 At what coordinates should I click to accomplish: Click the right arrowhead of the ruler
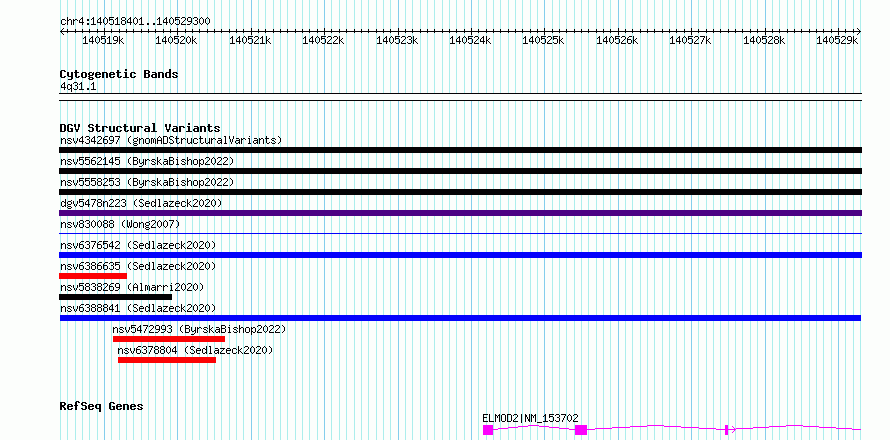[859, 31]
